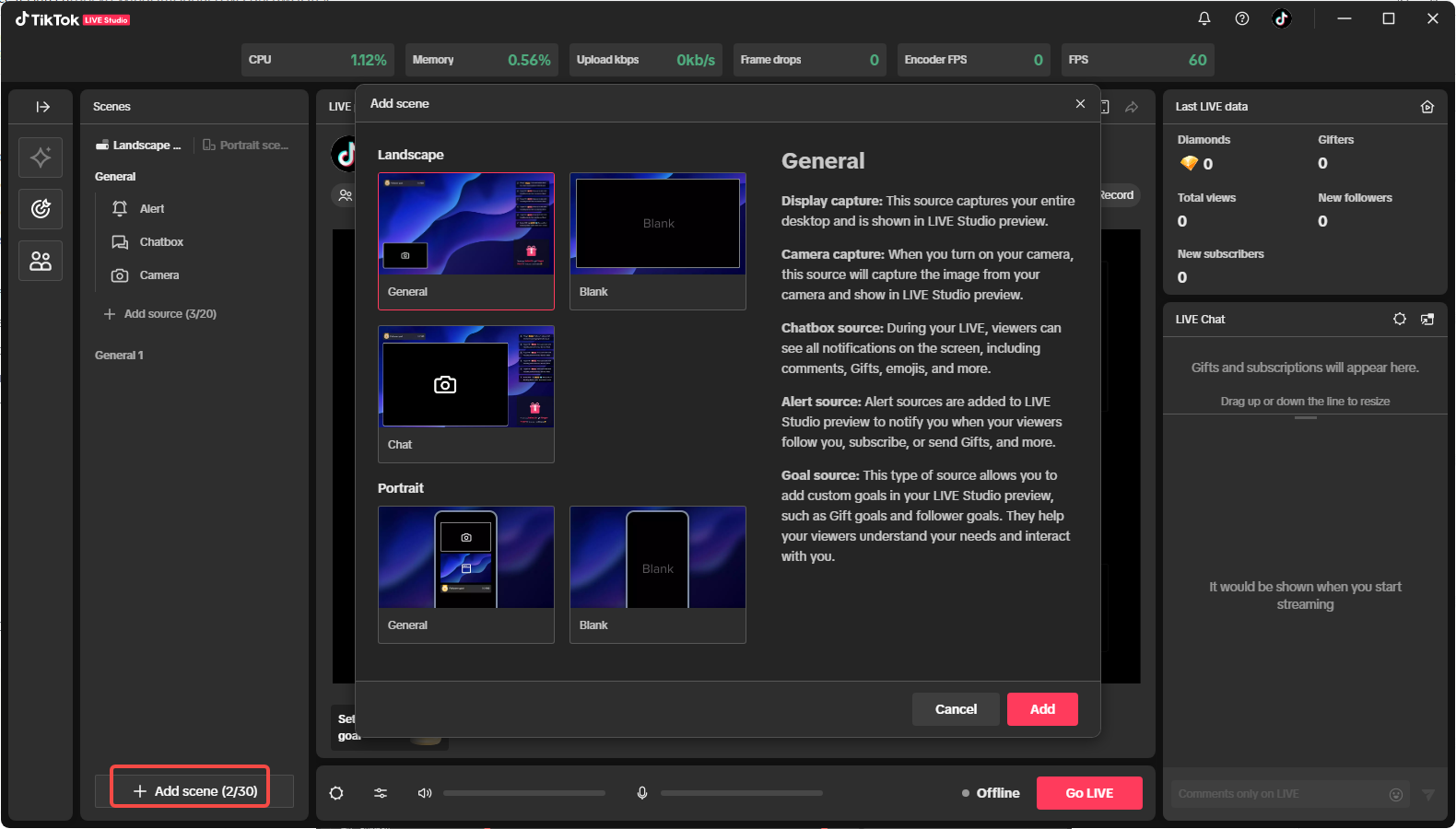Switch to Landscape scene tab
The height and width of the screenshot is (829, 1456).
[139, 146]
